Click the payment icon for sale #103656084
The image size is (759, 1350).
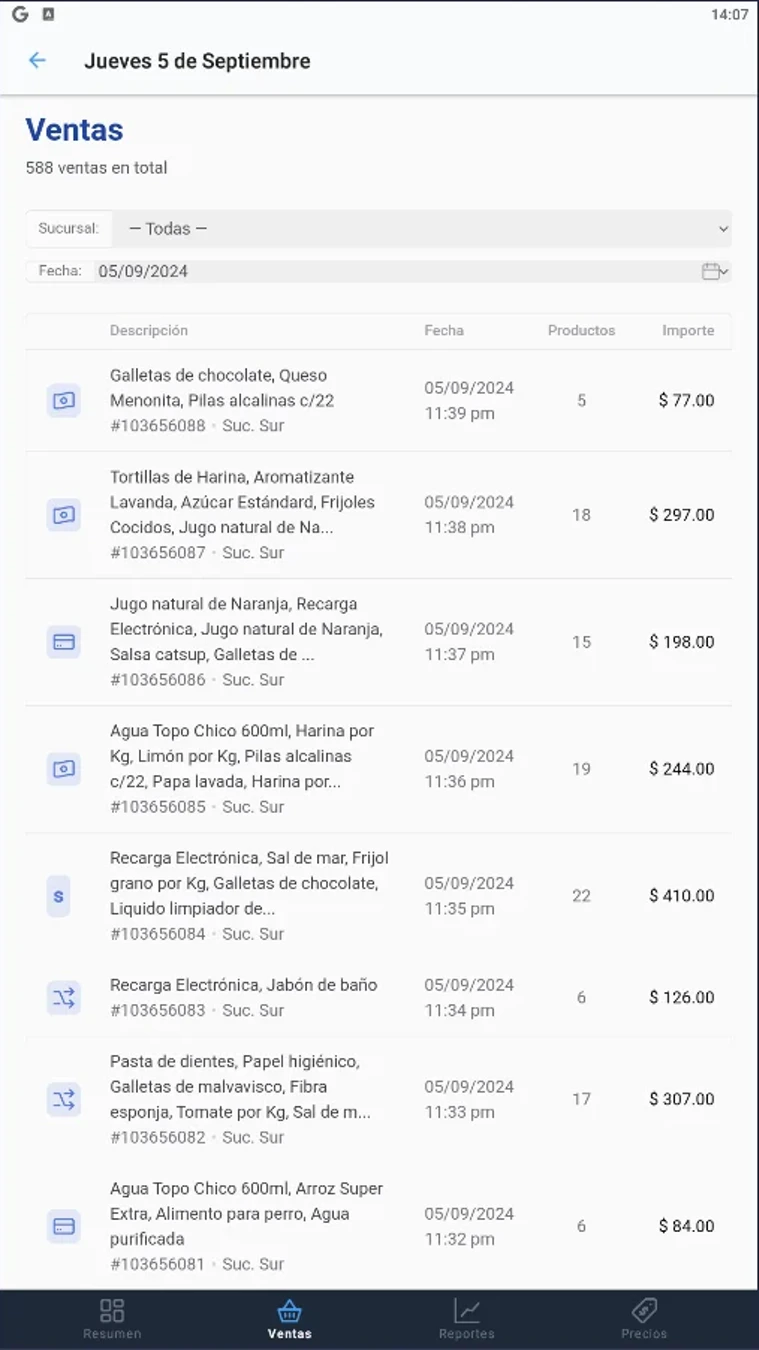pyautogui.click(x=59, y=896)
